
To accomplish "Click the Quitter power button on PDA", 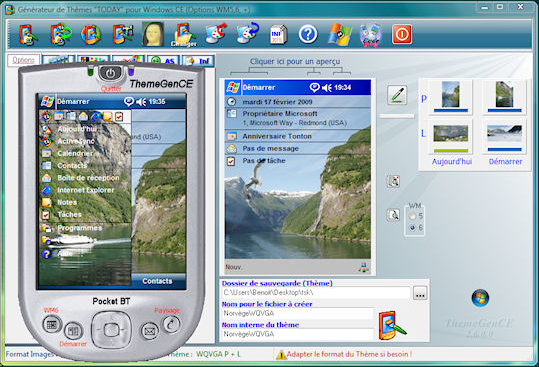I will click(110, 73).
